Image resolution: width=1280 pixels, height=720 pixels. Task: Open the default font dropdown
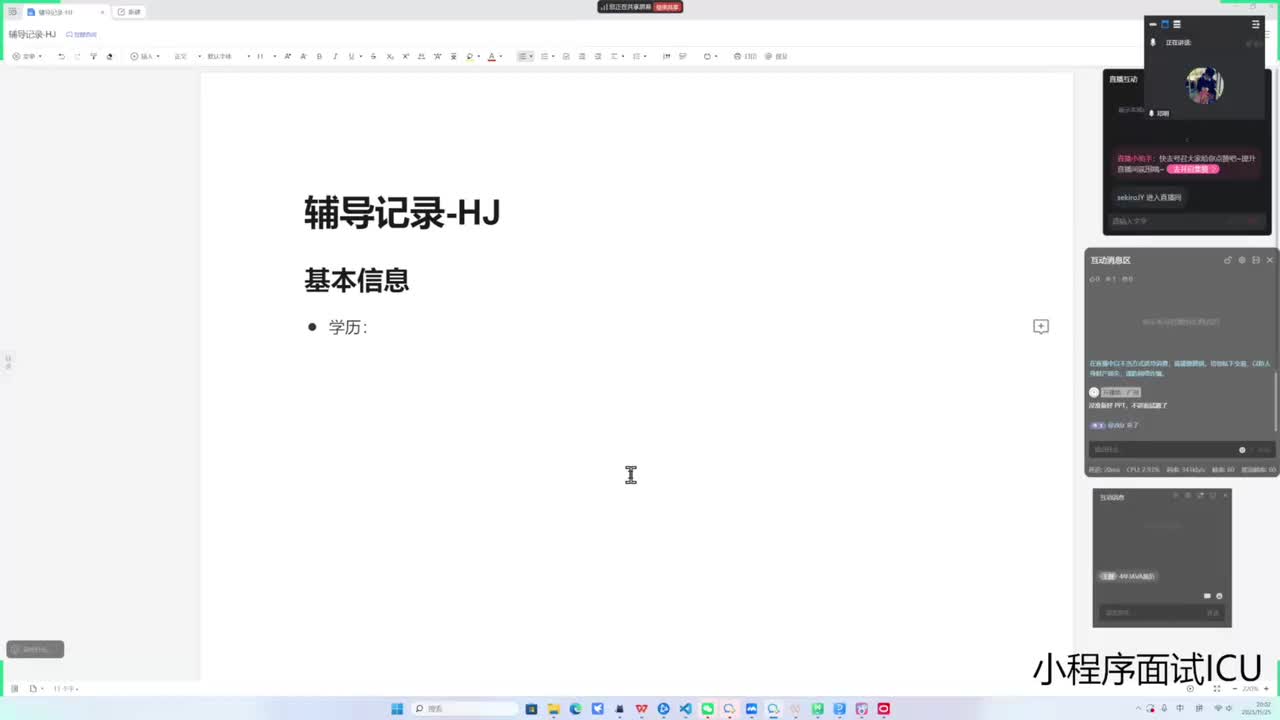(228, 56)
